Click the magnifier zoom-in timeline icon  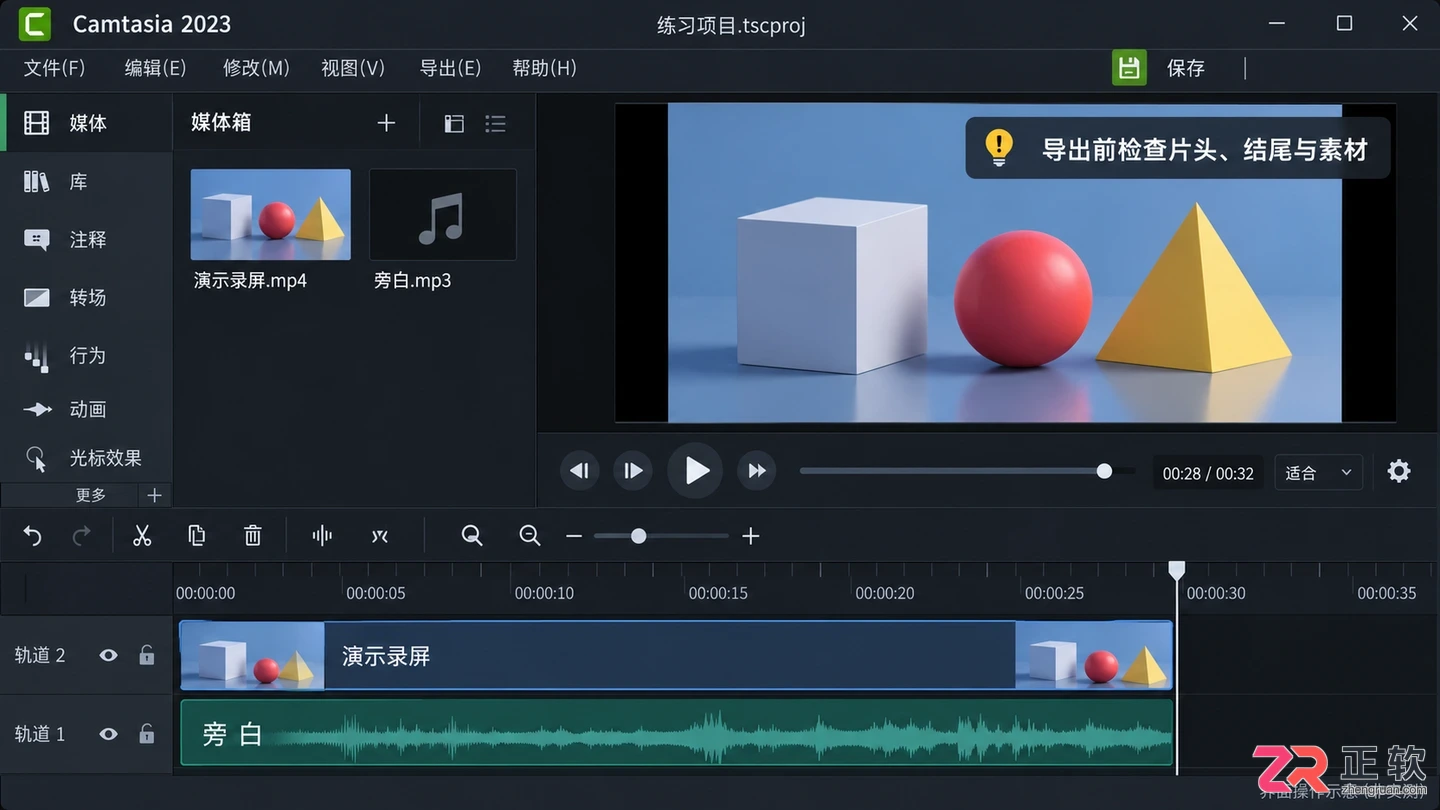click(x=472, y=536)
